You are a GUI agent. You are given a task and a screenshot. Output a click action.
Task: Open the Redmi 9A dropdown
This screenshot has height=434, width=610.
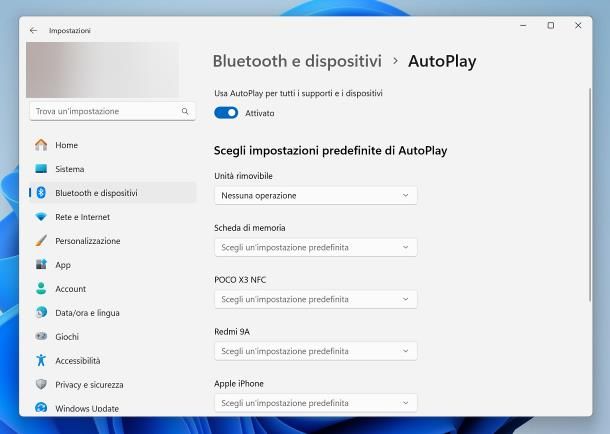coord(316,351)
